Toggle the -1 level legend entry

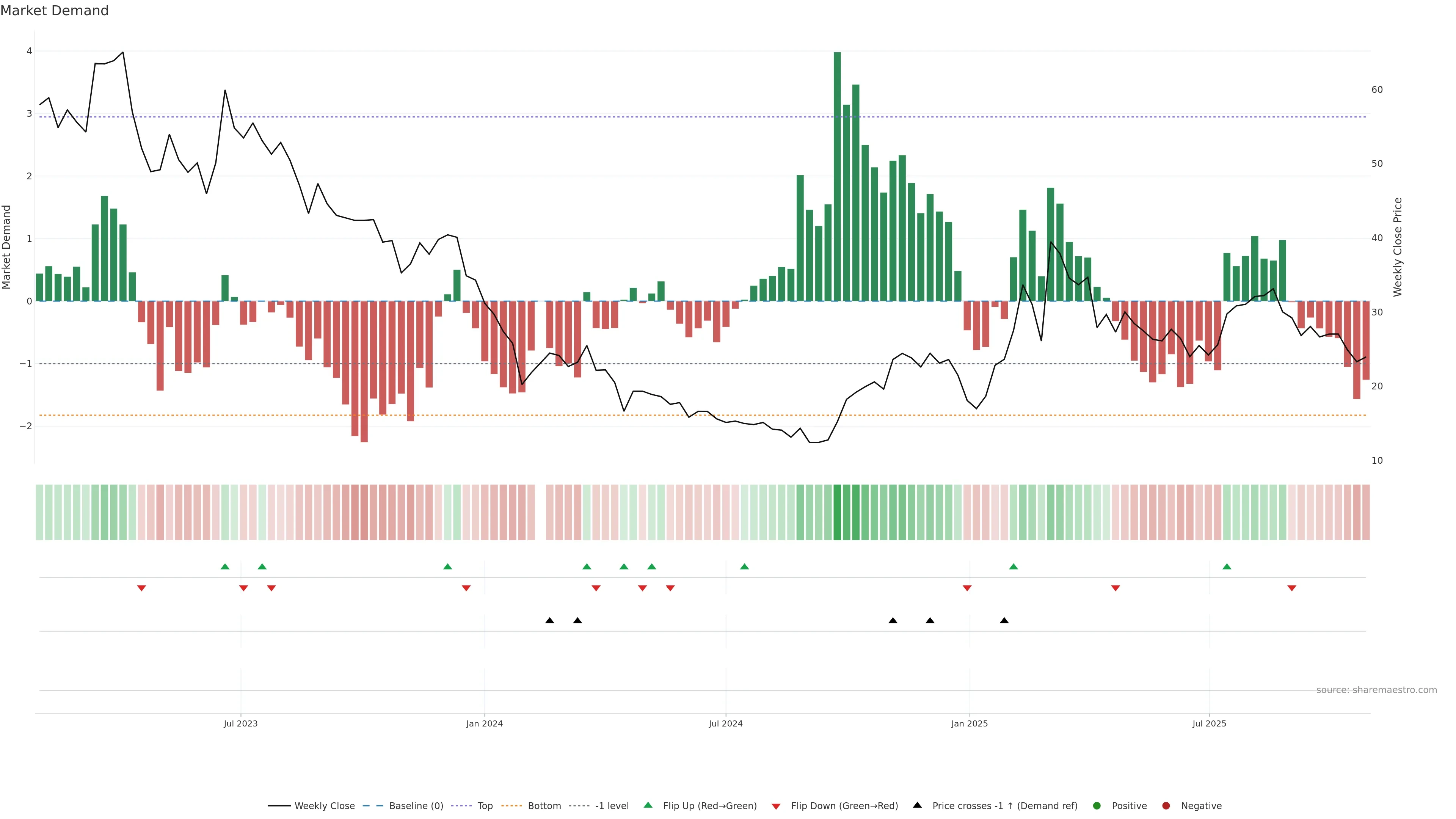(x=612, y=805)
